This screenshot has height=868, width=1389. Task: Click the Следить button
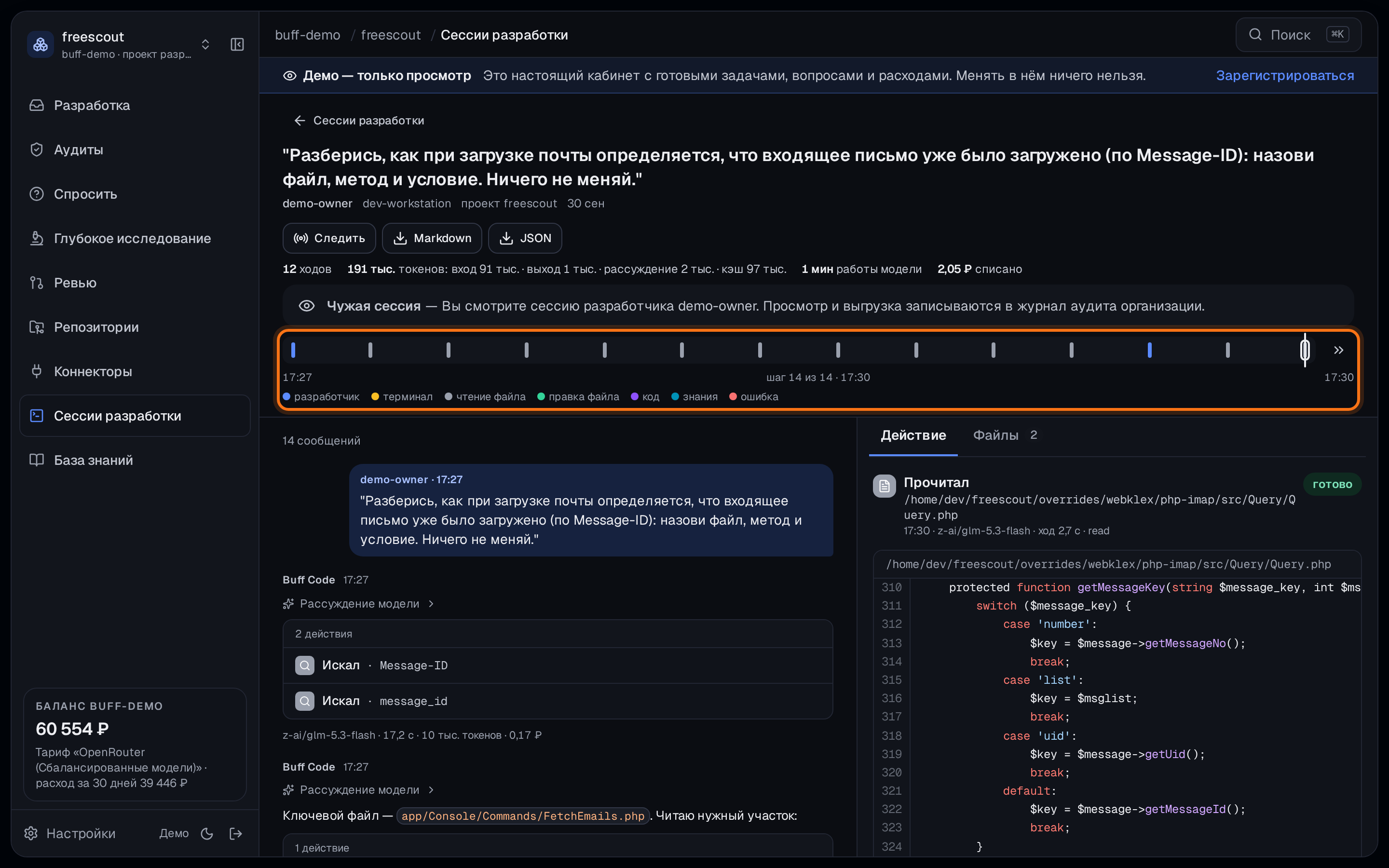coord(329,238)
